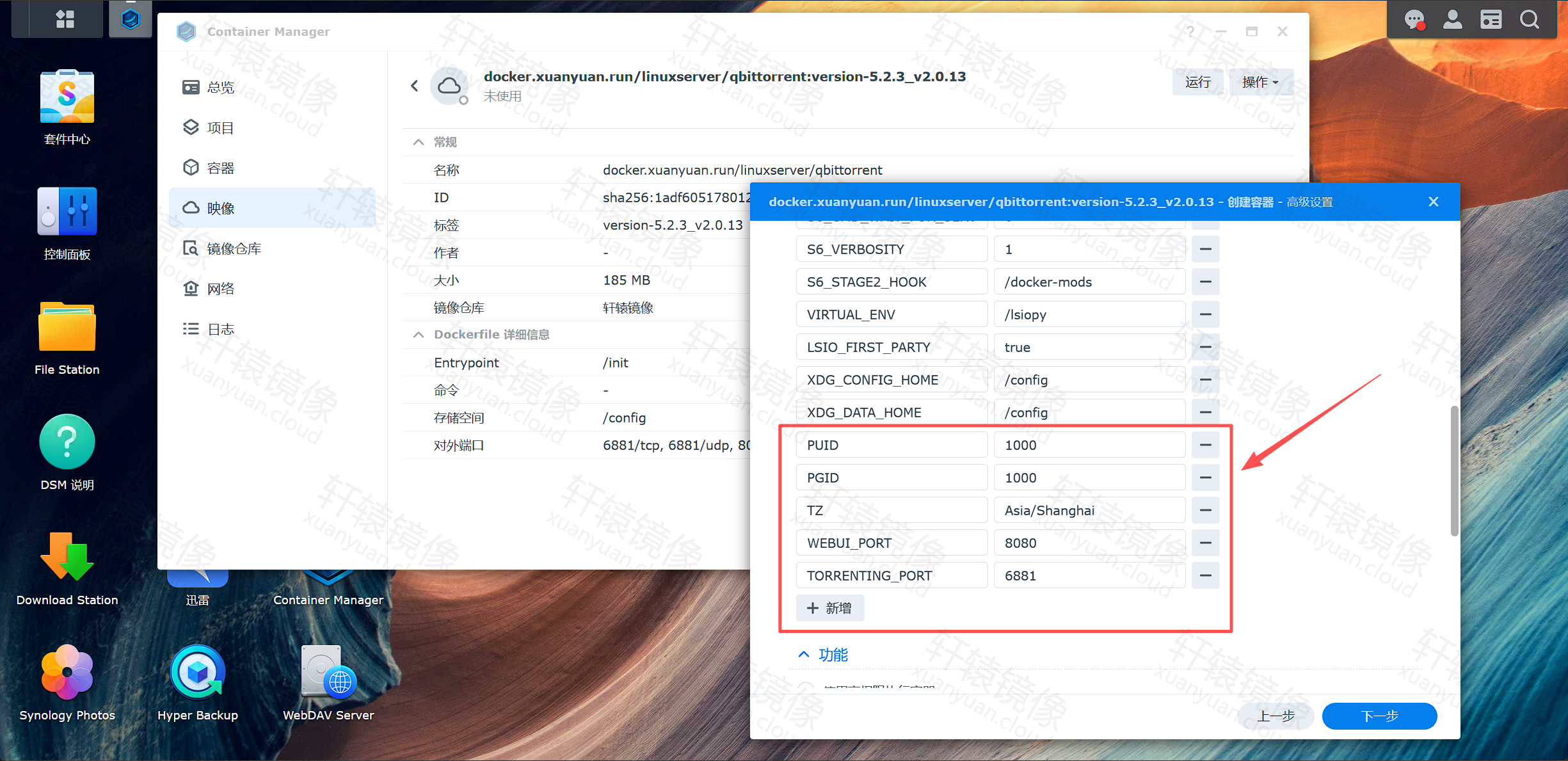Click the 下一步 button
1568x761 pixels.
pyautogui.click(x=1379, y=716)
